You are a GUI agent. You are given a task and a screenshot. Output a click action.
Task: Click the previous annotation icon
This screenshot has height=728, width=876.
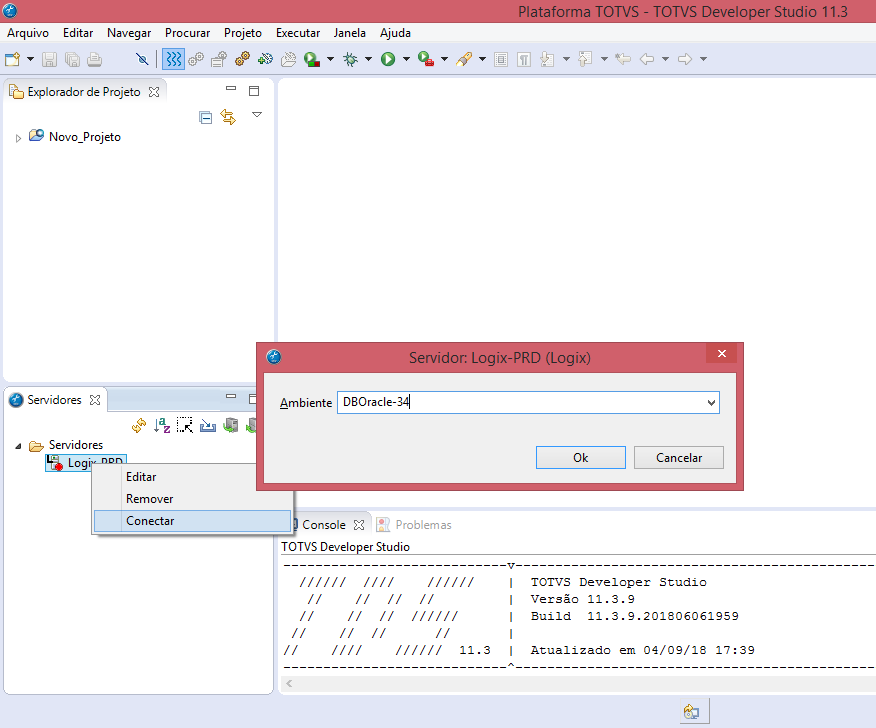point(585,59)
